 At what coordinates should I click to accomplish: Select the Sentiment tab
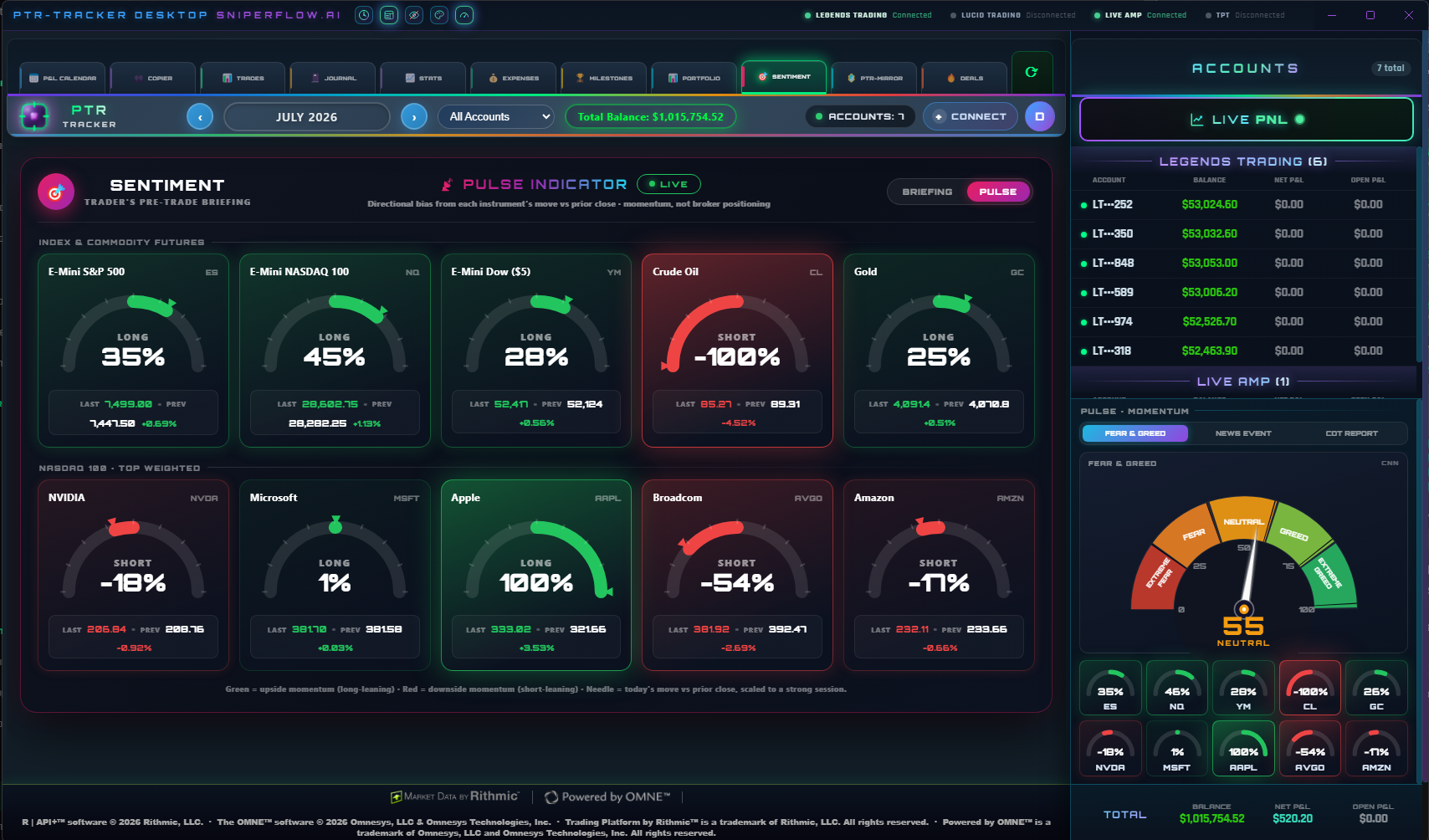coord(785,76)
